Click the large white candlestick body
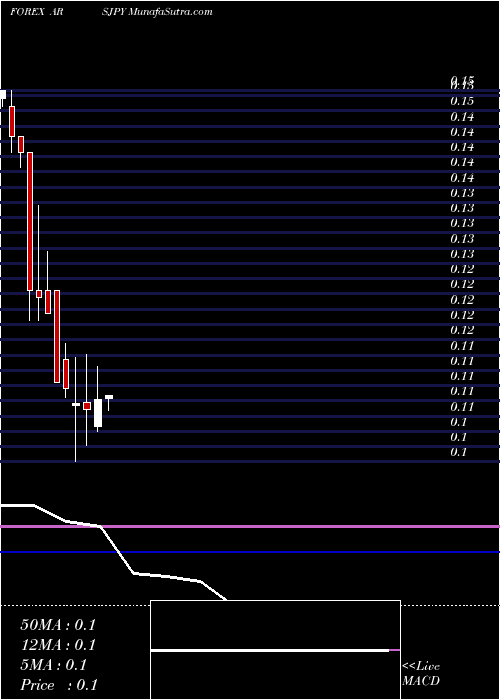This screenshot has height=700, width=500. [x=98, y=413]
